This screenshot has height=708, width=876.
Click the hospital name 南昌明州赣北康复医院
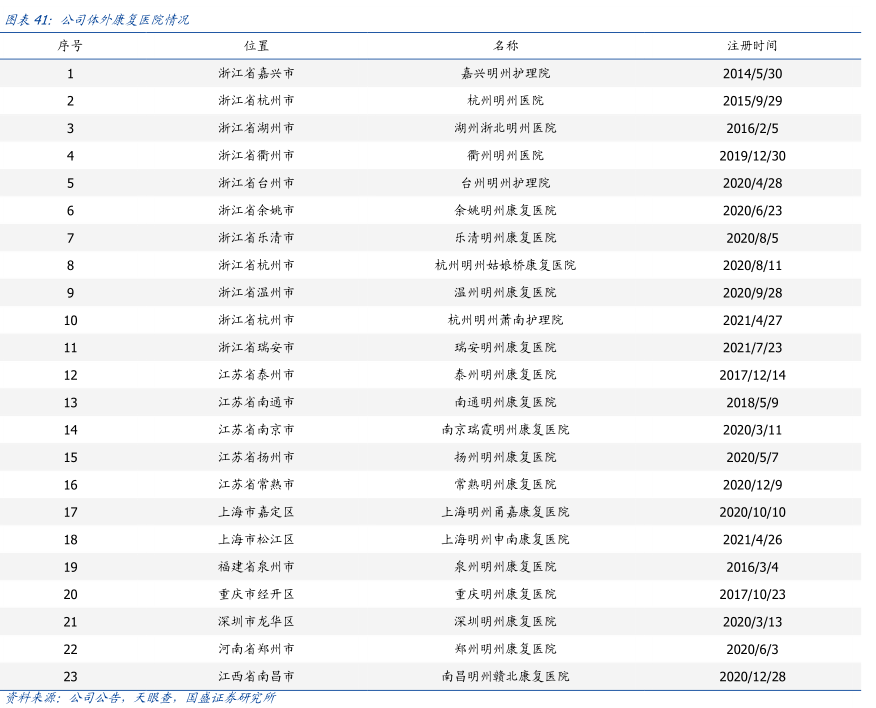click(x=506, y=676)
